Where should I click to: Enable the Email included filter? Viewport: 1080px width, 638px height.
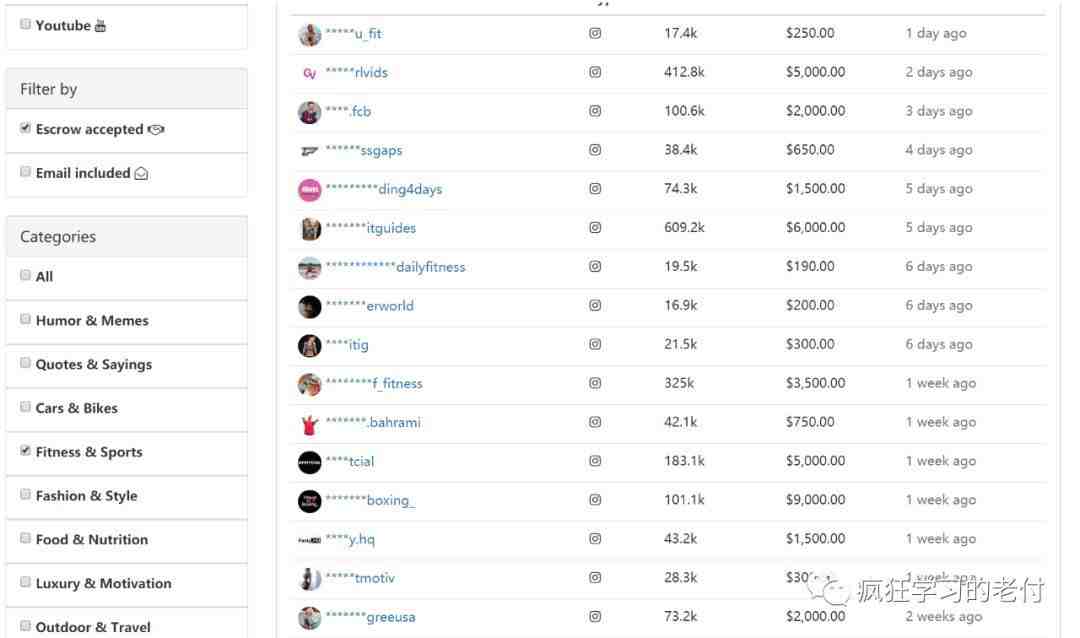point(25,172)
